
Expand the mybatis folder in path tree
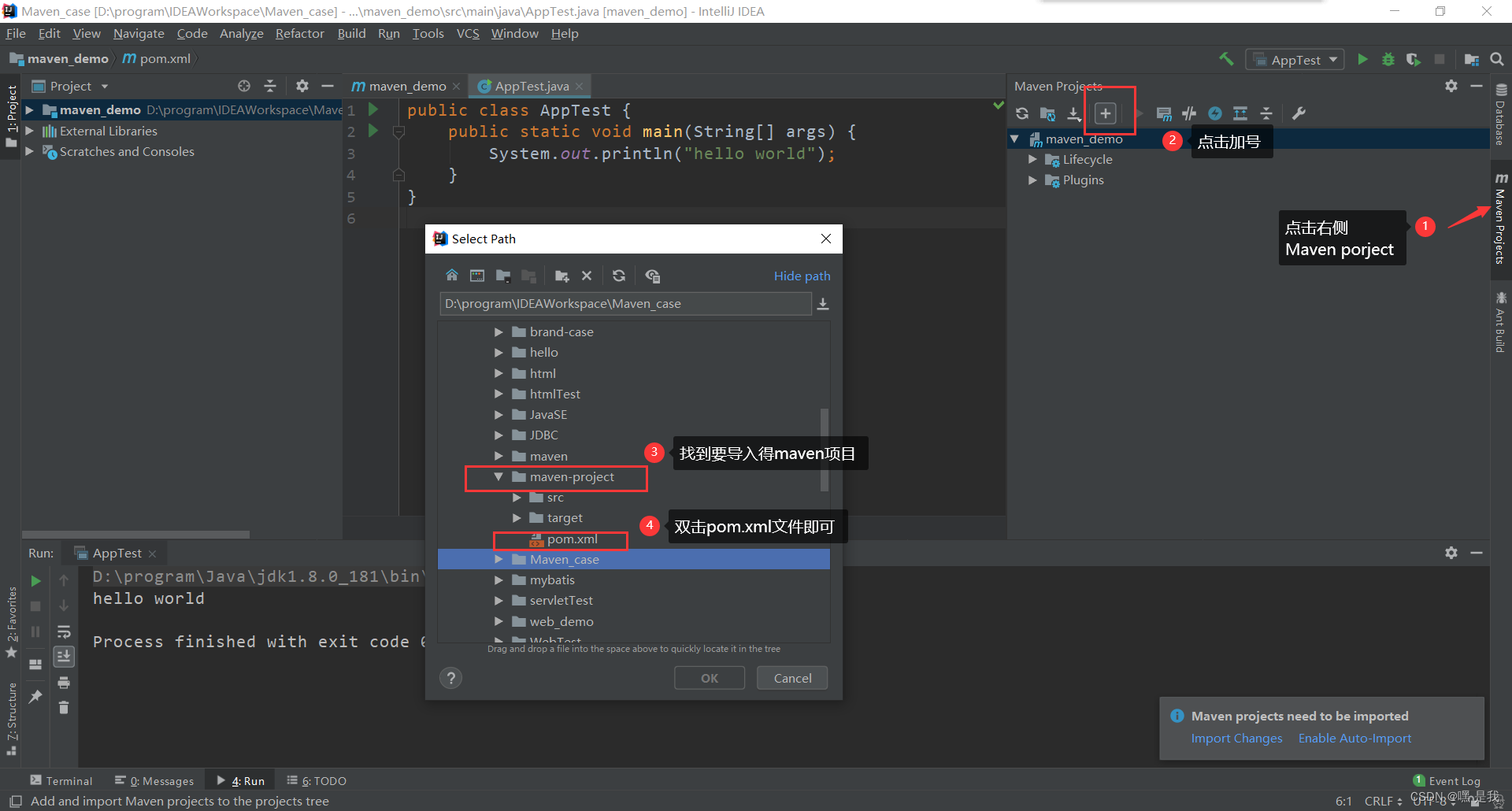coord(498,580)
